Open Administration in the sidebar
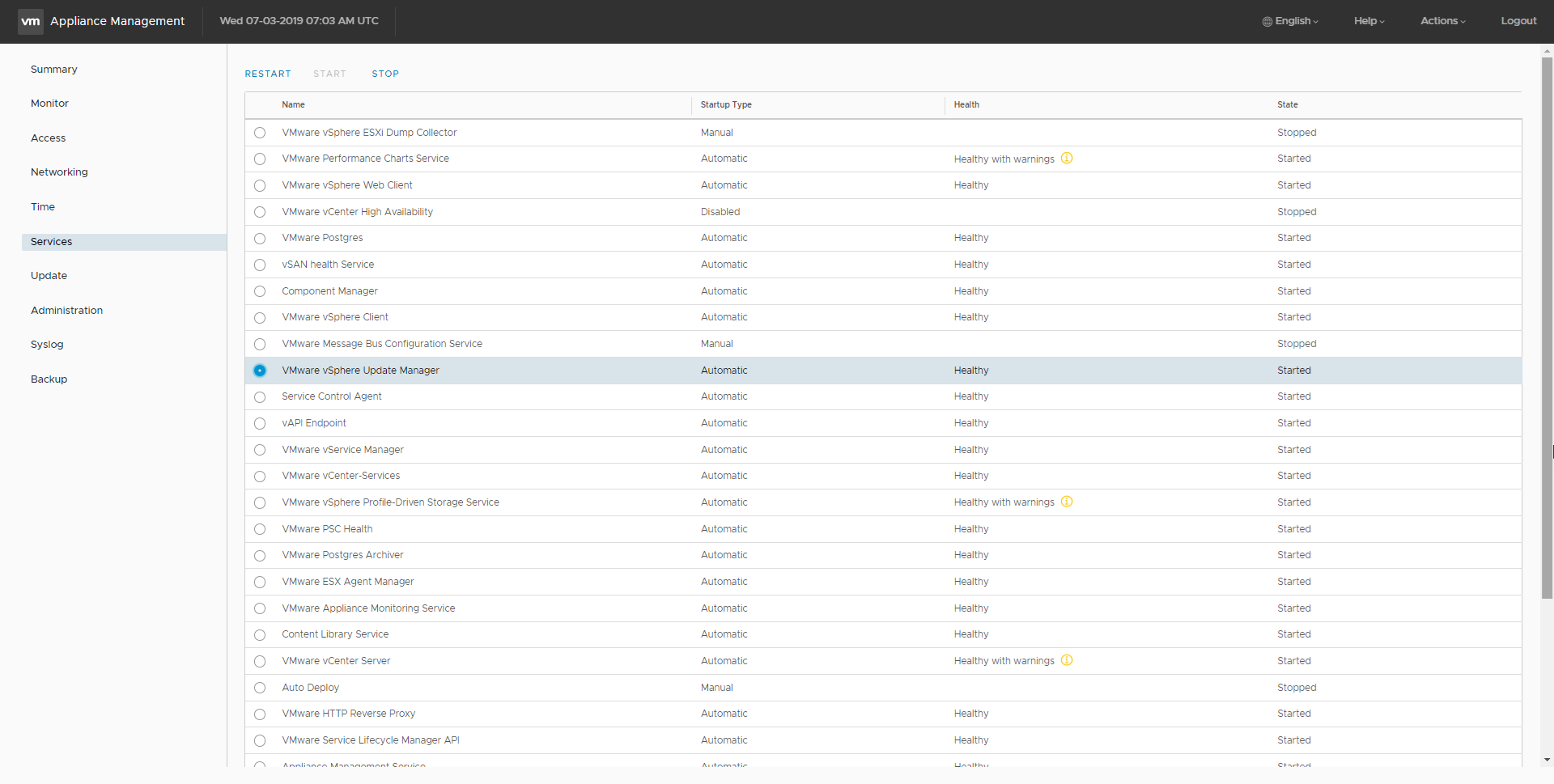 click(x=66, y=311)
